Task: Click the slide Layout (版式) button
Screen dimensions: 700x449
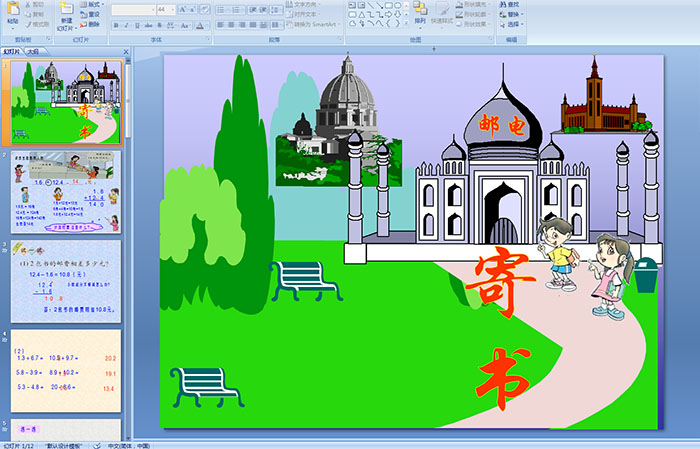Action: 92,4
